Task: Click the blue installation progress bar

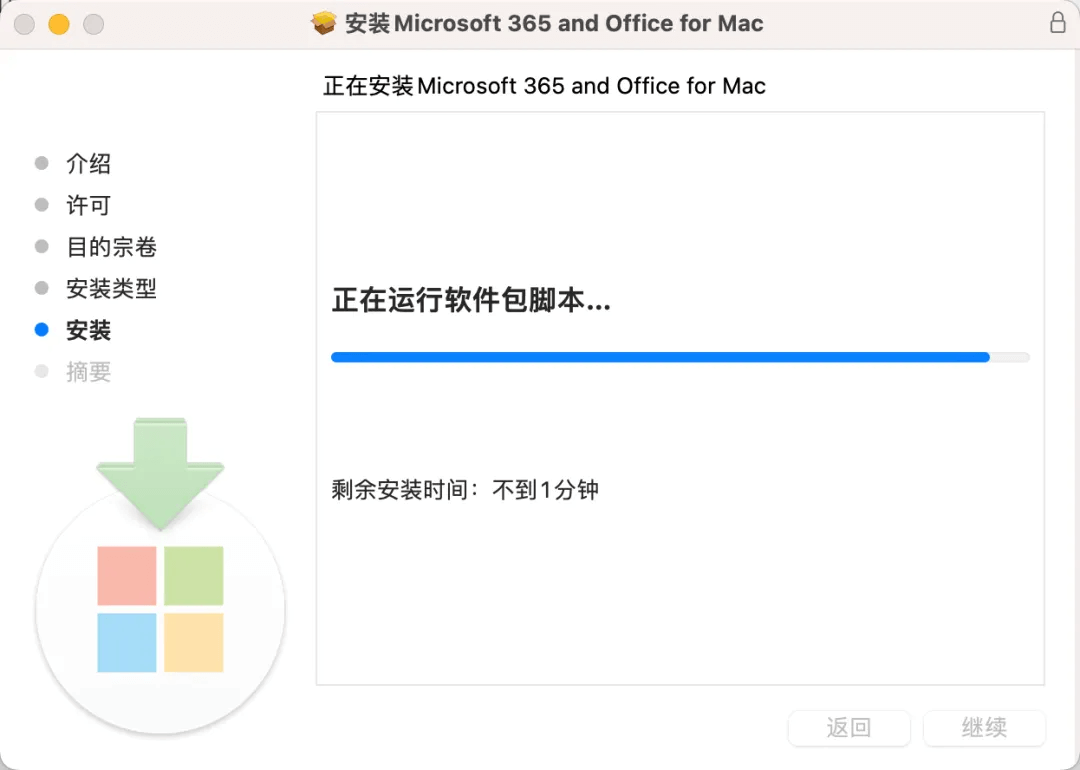Action: coord(680,357)
